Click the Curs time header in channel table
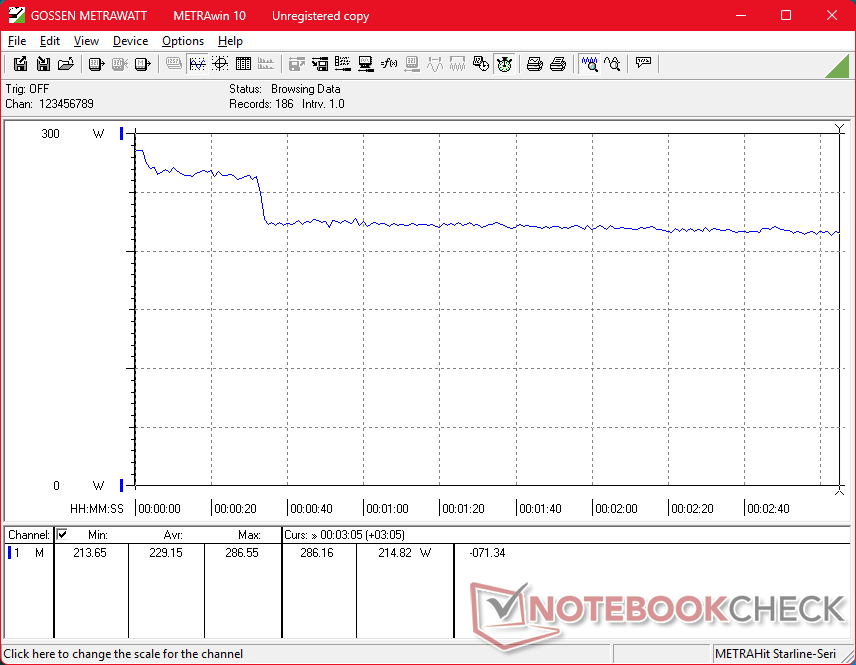This screenshot has width=856, height=665. [x=345, y=535]
